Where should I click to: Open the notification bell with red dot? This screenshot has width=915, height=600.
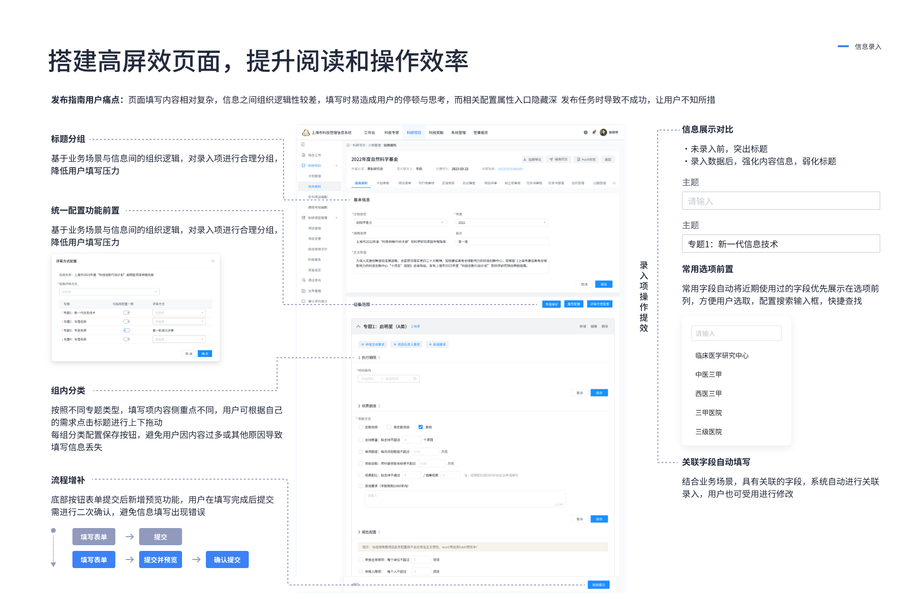(594, 132)
